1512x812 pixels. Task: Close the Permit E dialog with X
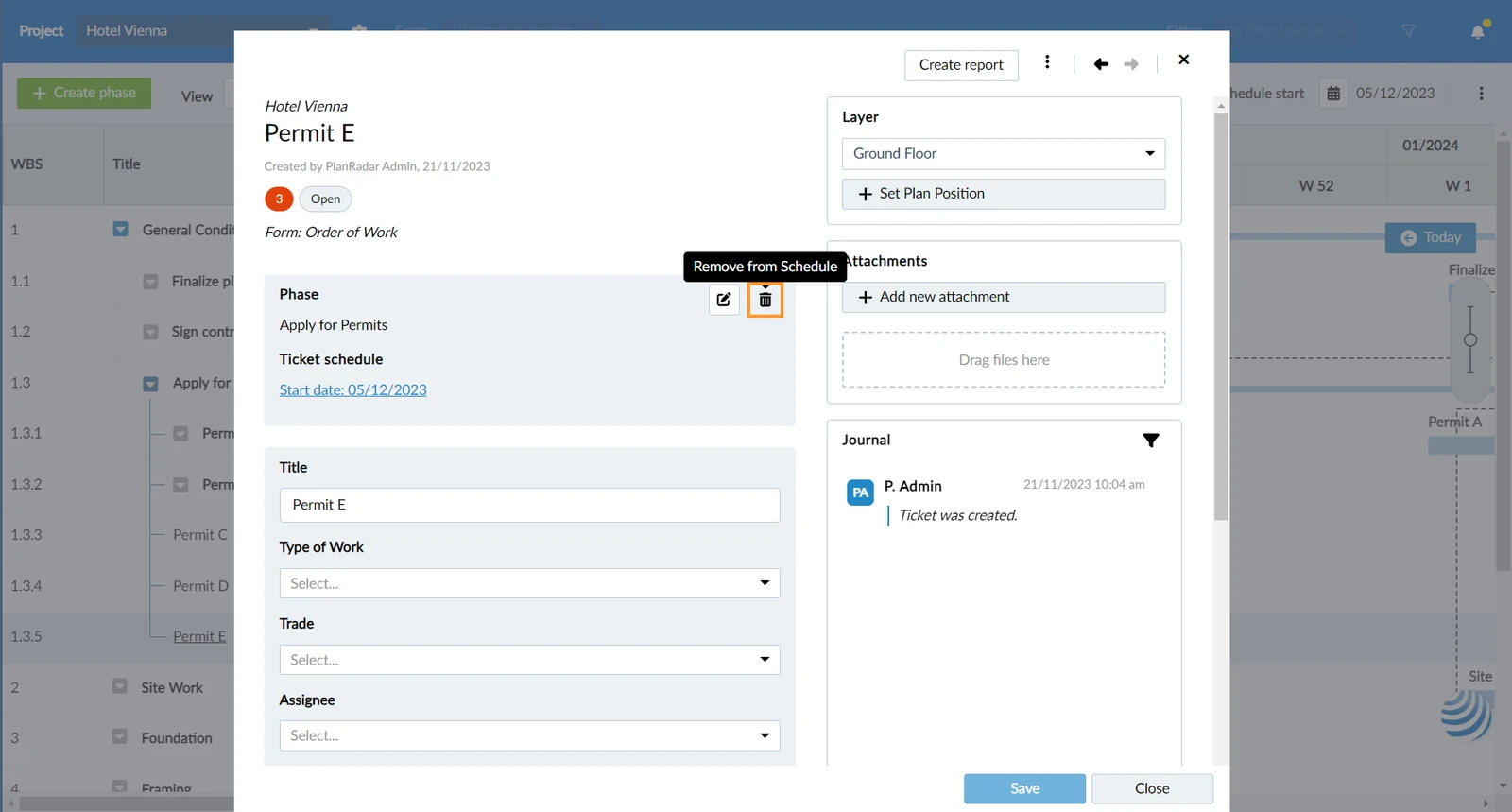point(1184,60)
